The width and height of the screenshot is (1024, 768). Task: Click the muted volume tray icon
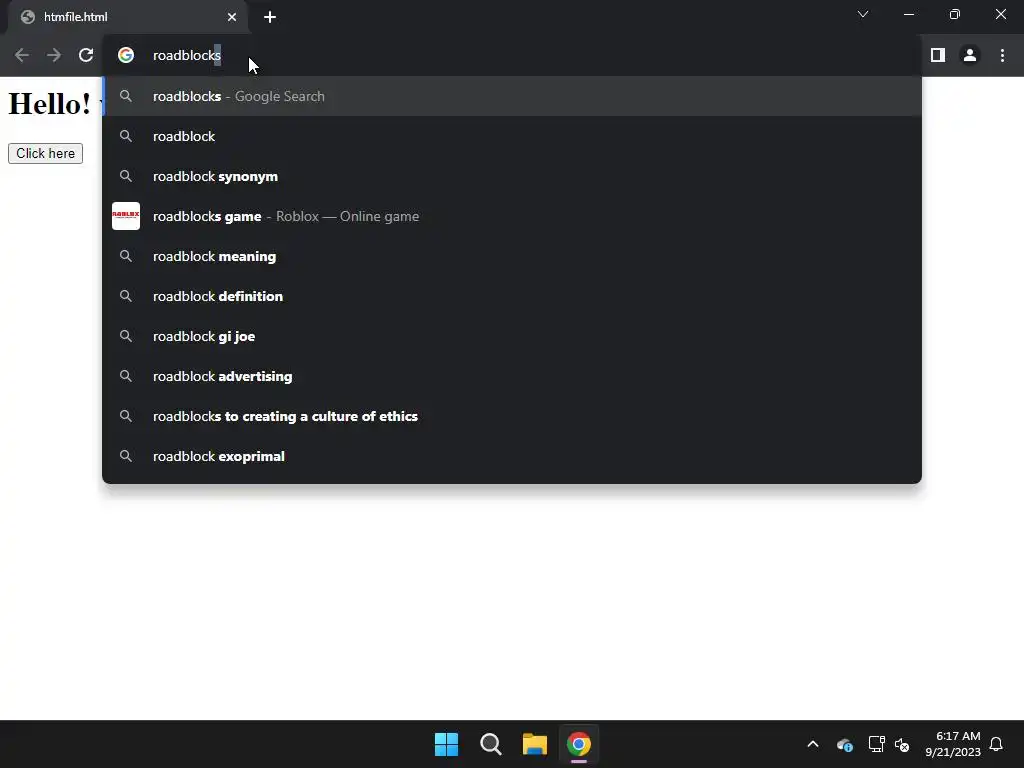click(x=902, y=744)
